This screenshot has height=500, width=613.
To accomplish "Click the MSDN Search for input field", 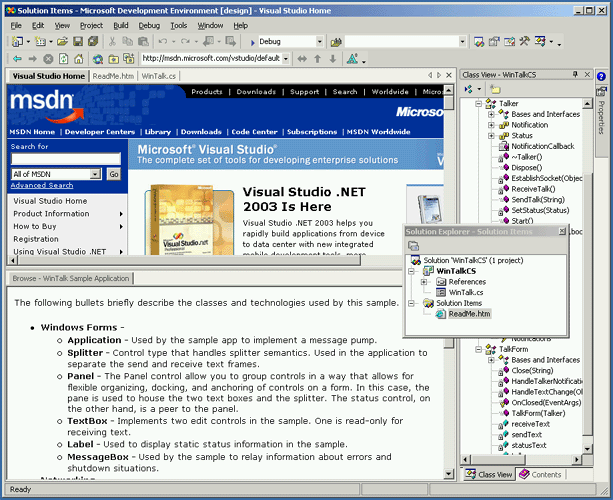I will [x=66, y=159].
